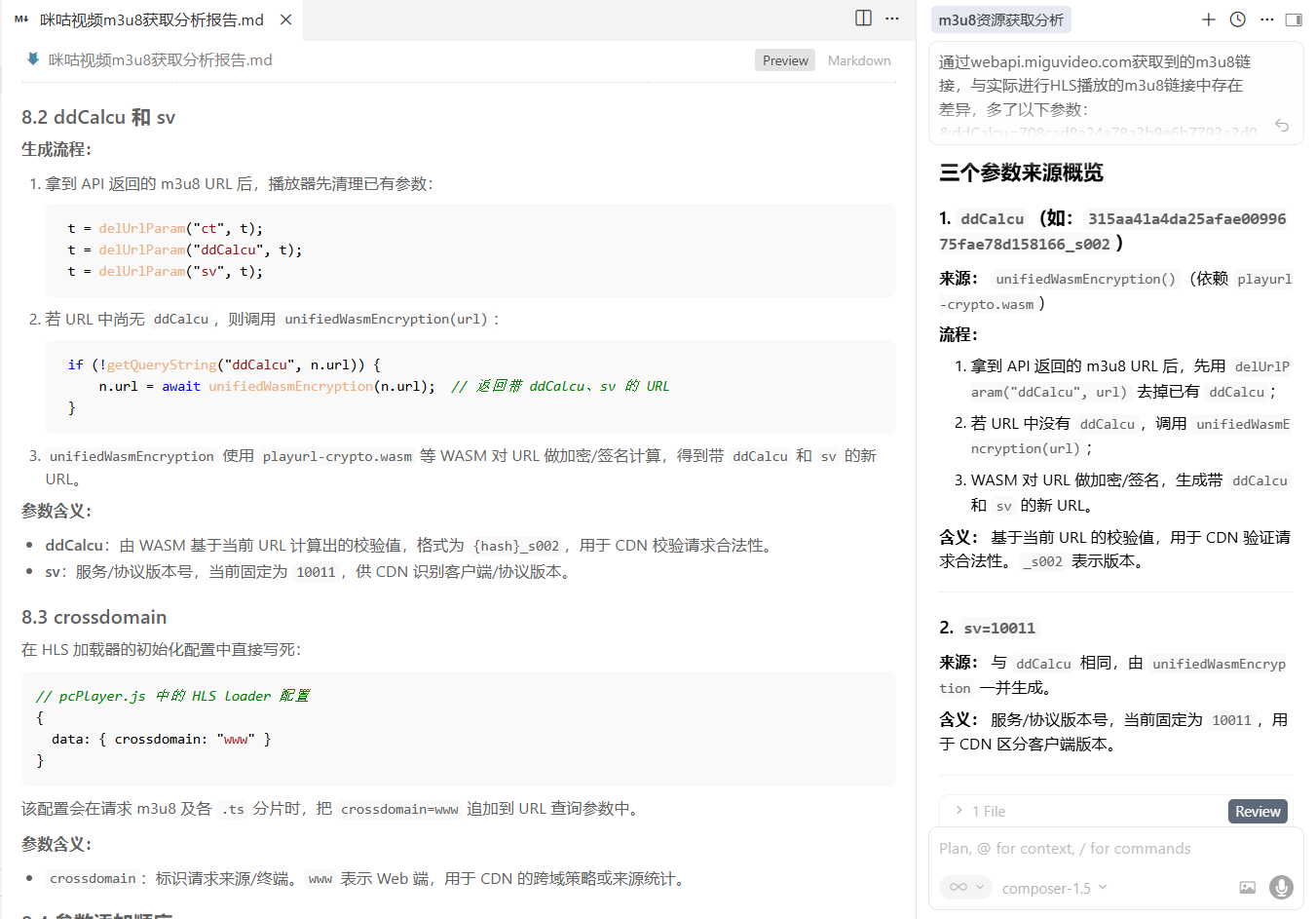Click the 生成流程 label in the editor
The width and height of the screenshot is (1316, 919).
(x=56, y=149)
